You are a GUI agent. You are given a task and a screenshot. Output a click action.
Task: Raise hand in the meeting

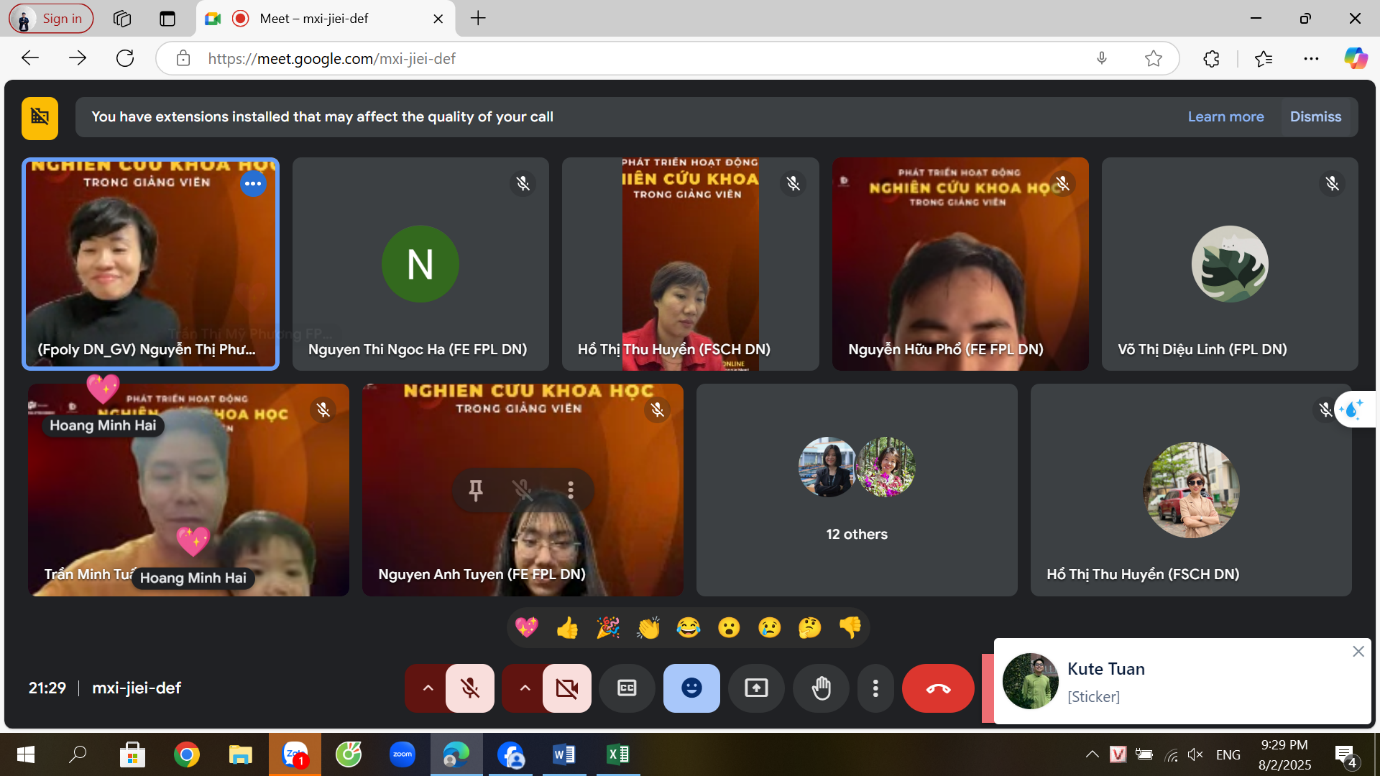point(821,688)
